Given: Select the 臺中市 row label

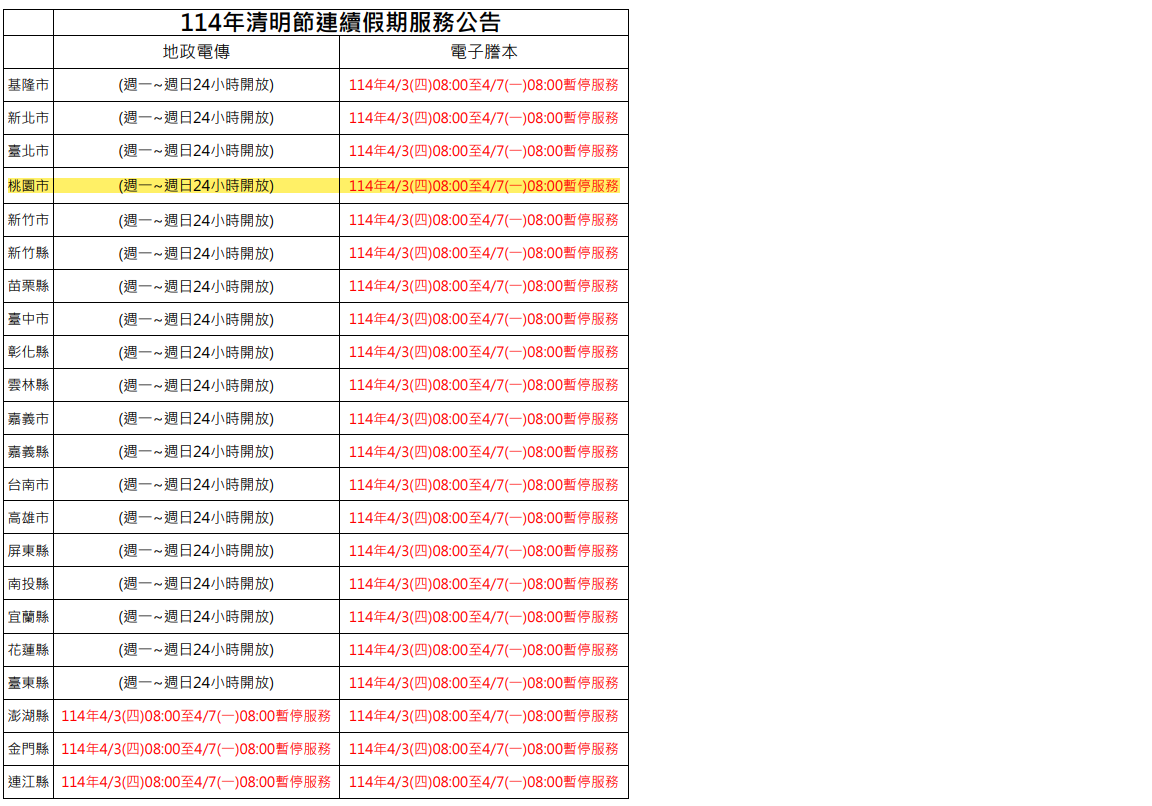Looking at the screenshot, I should [29, 320].
